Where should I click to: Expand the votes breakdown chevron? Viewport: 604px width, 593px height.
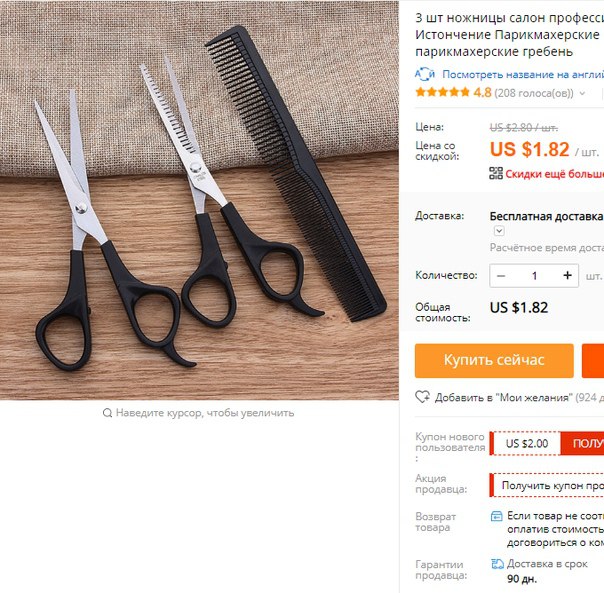(x=582, y=93)
